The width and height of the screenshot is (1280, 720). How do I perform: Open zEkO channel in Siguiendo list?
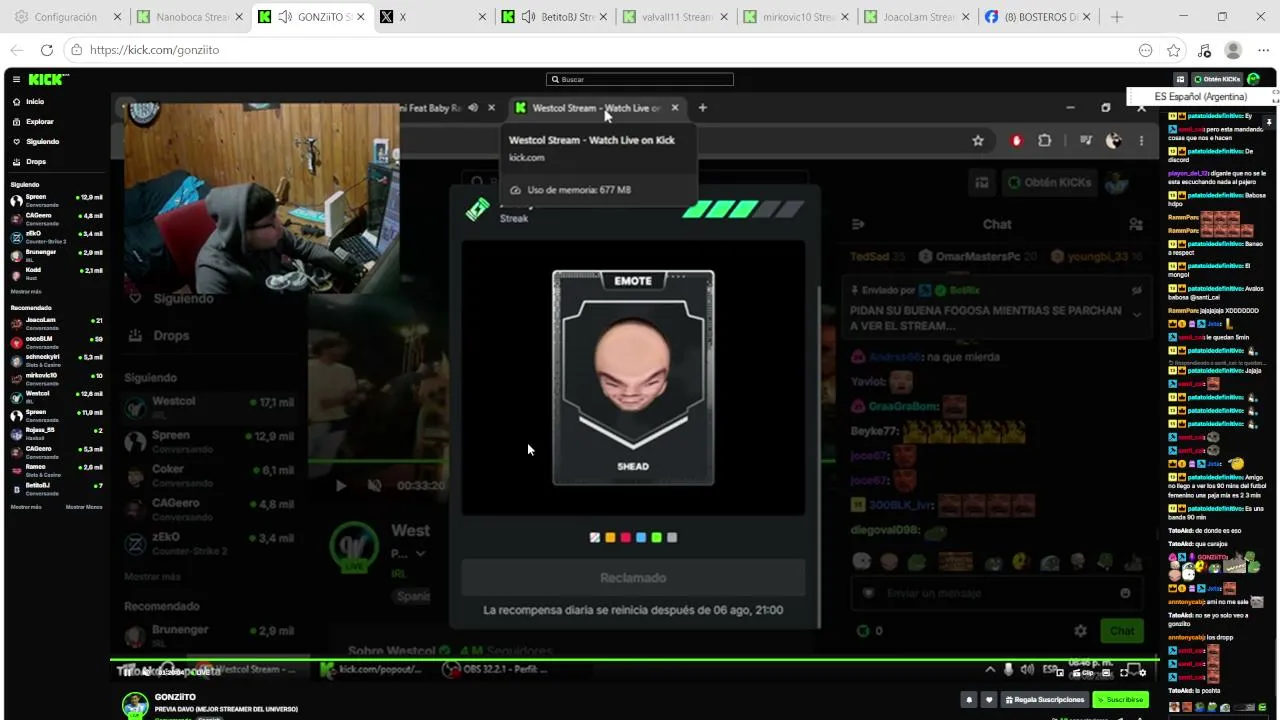pos(57,236)
